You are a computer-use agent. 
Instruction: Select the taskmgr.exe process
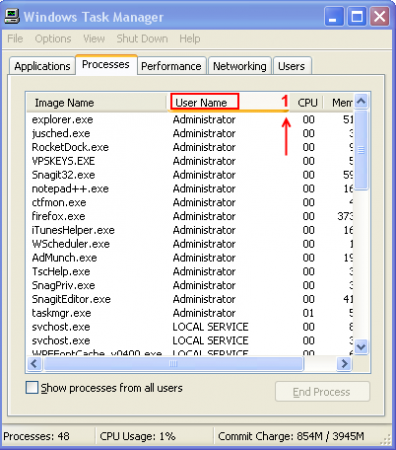(190, 313)
